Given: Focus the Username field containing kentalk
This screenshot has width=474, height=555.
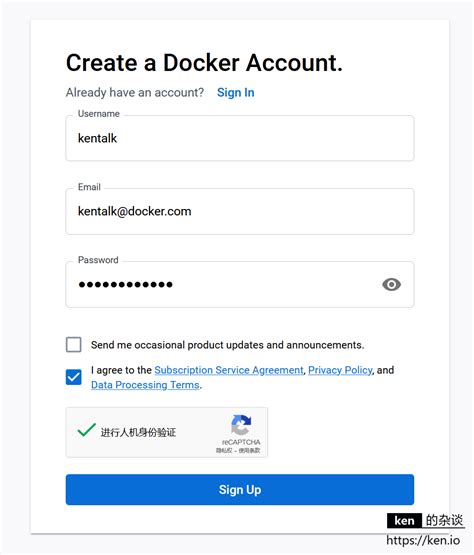Looking at the screenshot, I should pyautogui.click(x=240, y=138).
